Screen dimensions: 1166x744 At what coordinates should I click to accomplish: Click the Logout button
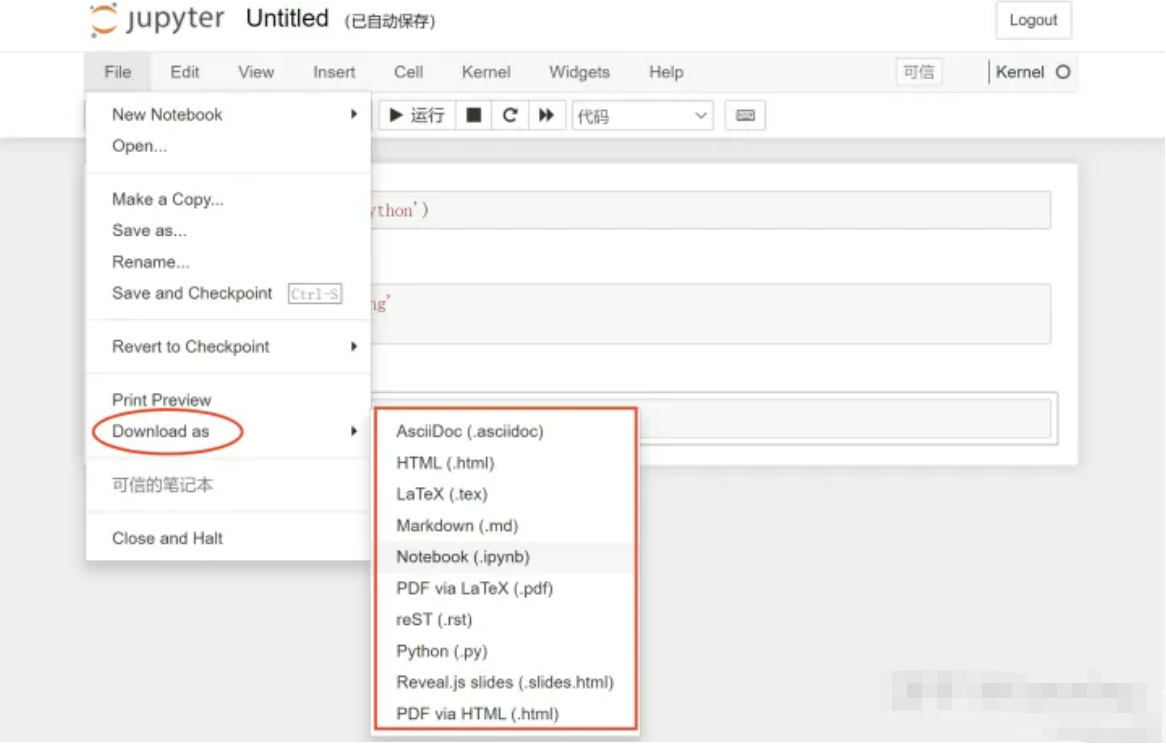pyautogui.click(x=1033, y=20)
